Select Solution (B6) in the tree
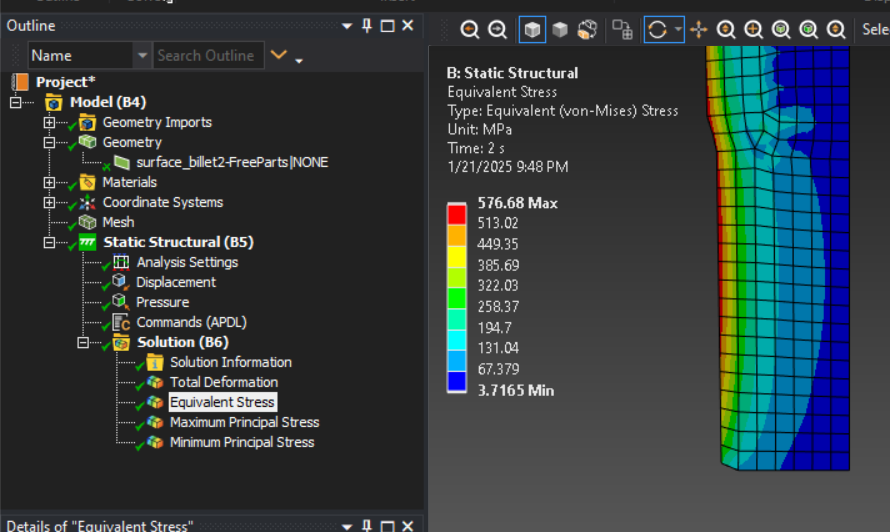Image resolution: width=890 pixels, height=532 pixels. click(183, 342)
